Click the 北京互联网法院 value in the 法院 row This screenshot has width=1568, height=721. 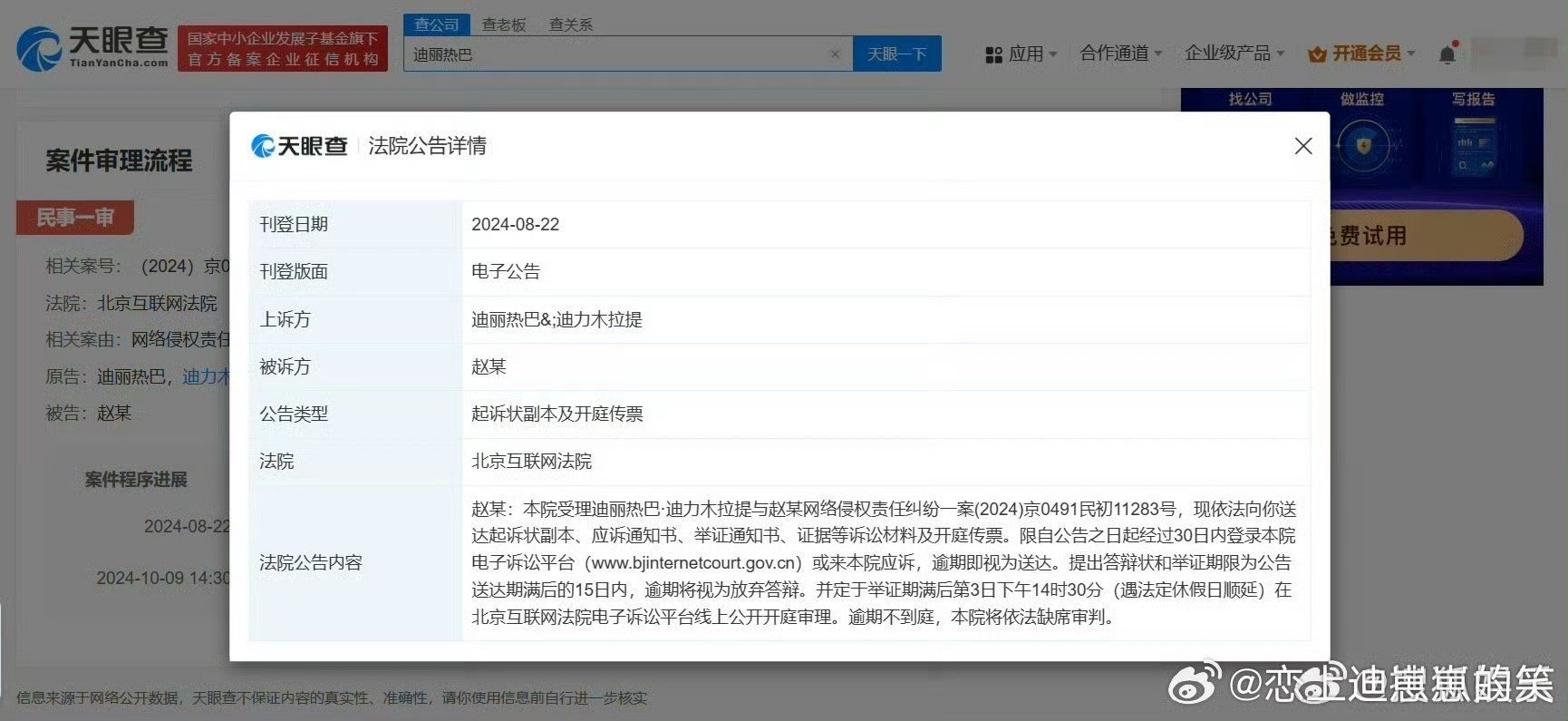point(531,462)
